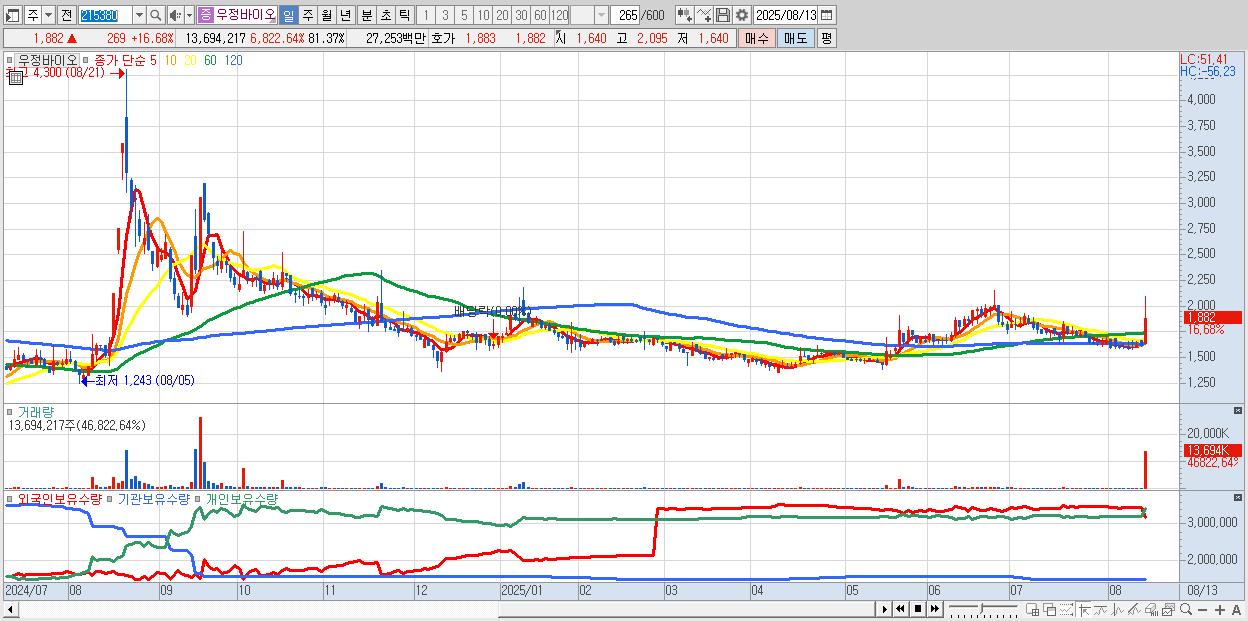Click the speaker sound icon
The image size is (1248, 621).
coord(175,15)
